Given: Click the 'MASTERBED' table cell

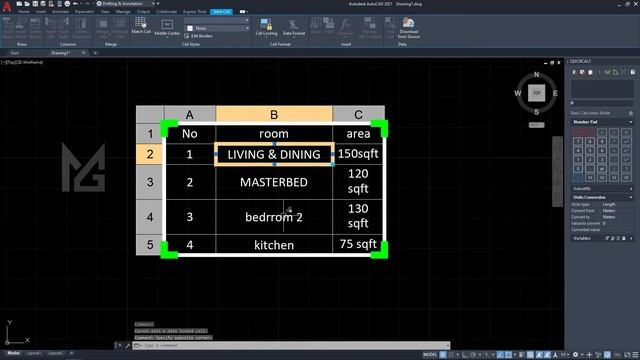Looking at the screenshot, I should coord(274,182).
